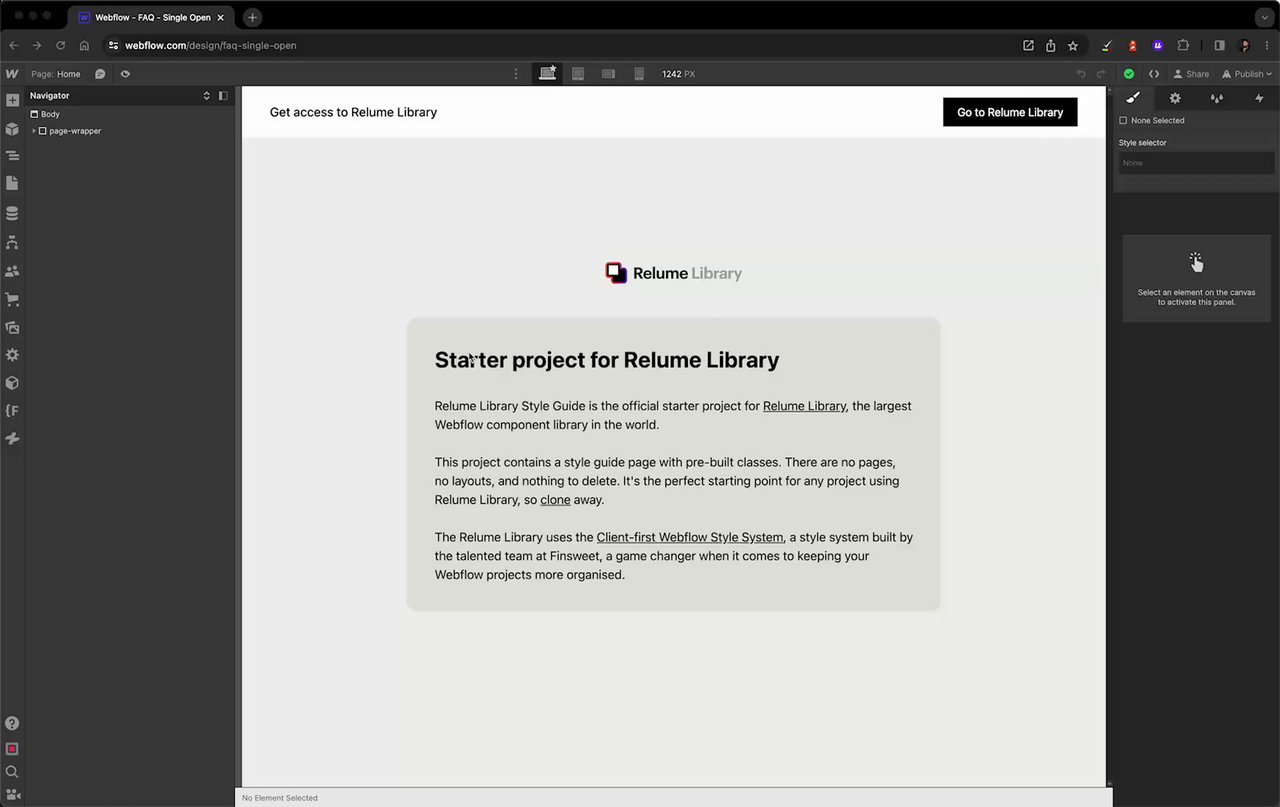This screenshot has height=807, width=1280.
Task: Open the Relume lightning app icon in sidebar
Action: click(x=12, y=439)
